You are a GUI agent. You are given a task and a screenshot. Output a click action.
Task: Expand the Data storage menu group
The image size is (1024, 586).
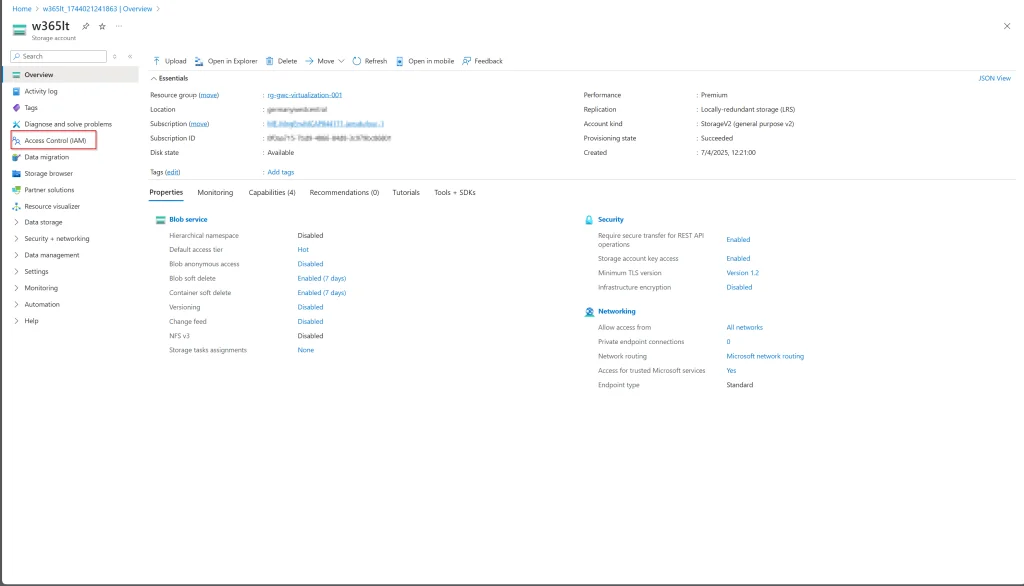16,222
